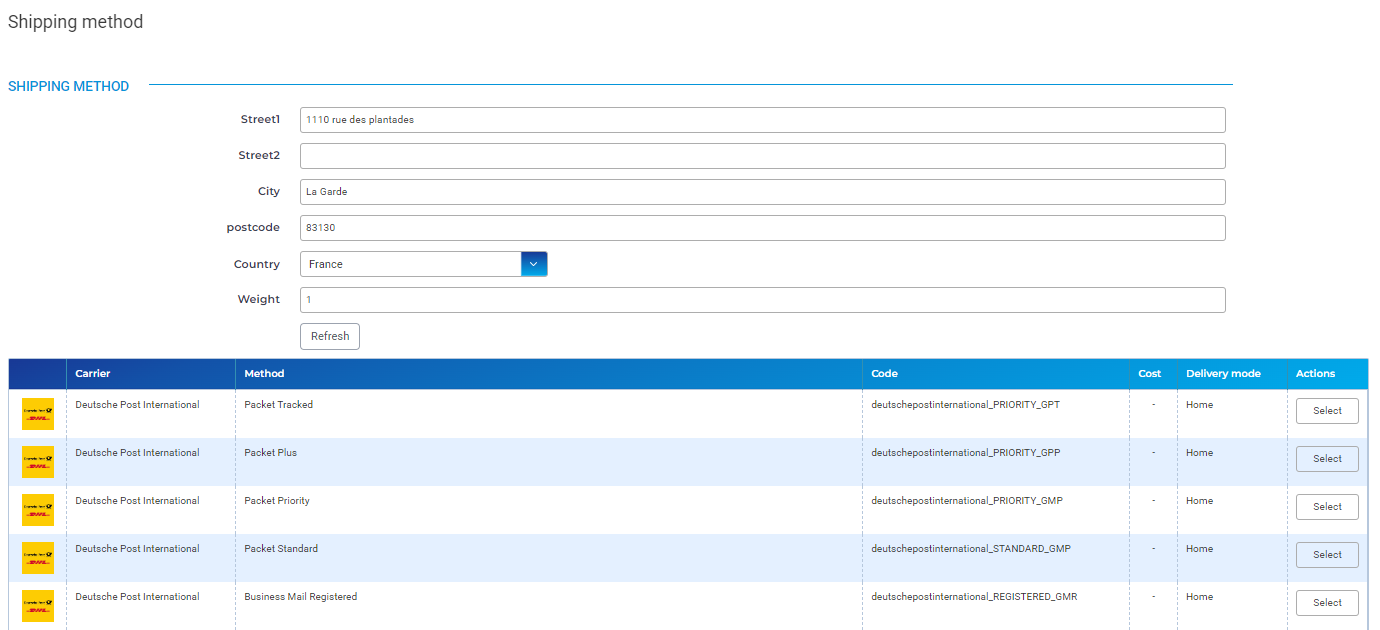Click into the Street1 address field
The image size is (1380, 630).
(762, 120)
